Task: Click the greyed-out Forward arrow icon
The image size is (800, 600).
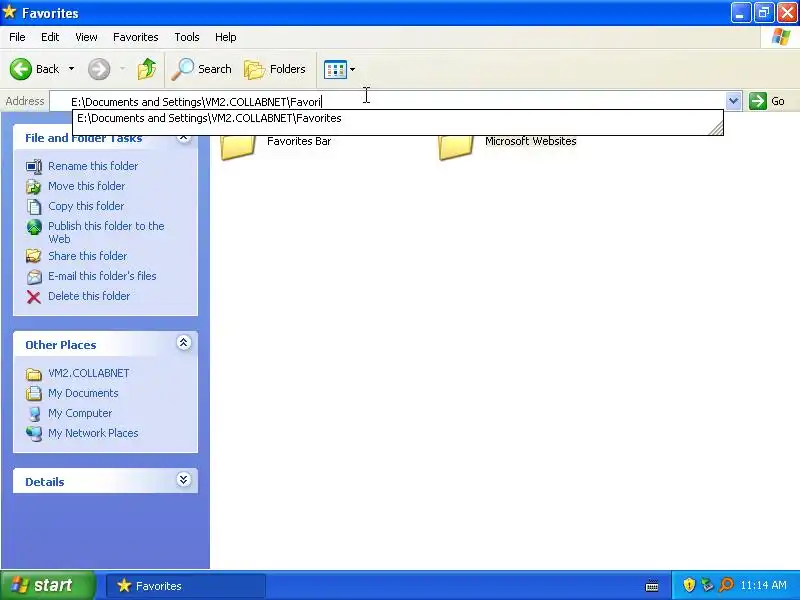Action: tap(99, 69)
